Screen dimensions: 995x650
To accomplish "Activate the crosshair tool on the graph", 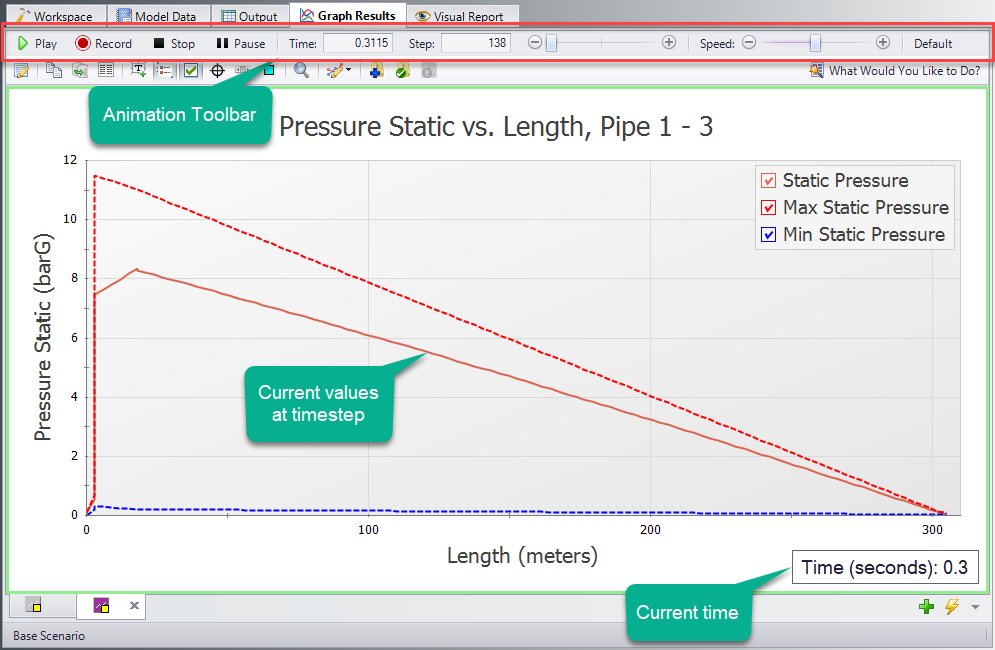I will point(217,70).
